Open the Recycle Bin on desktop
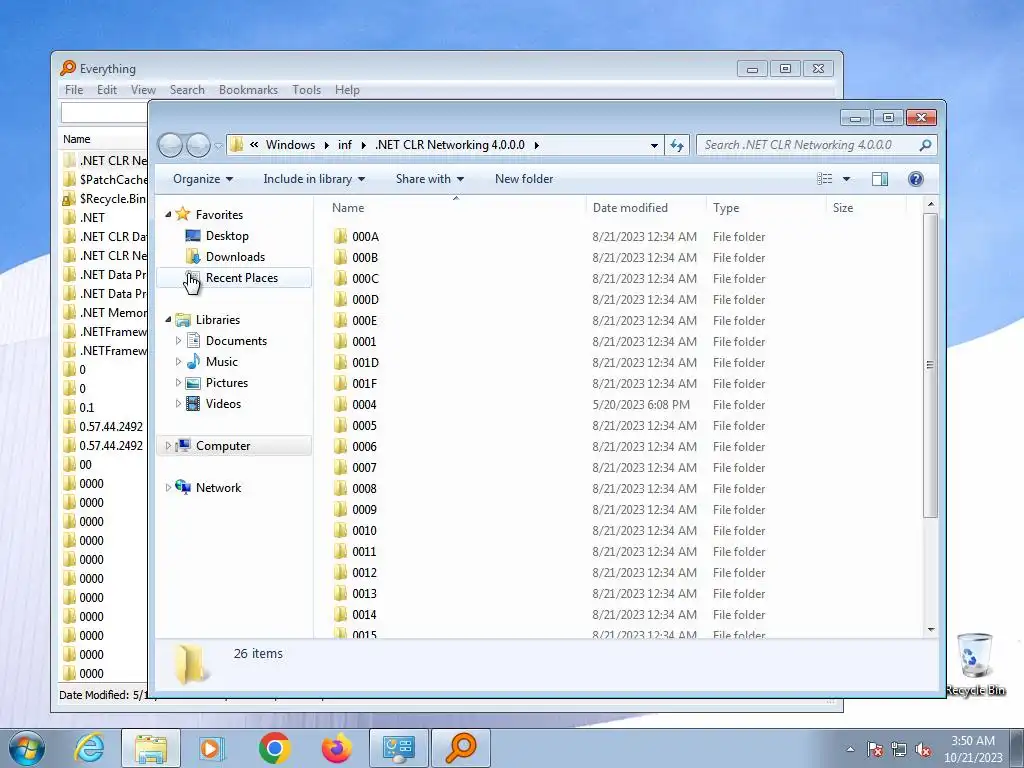The height and width of the screenshot is (768, 1024). 975,664
